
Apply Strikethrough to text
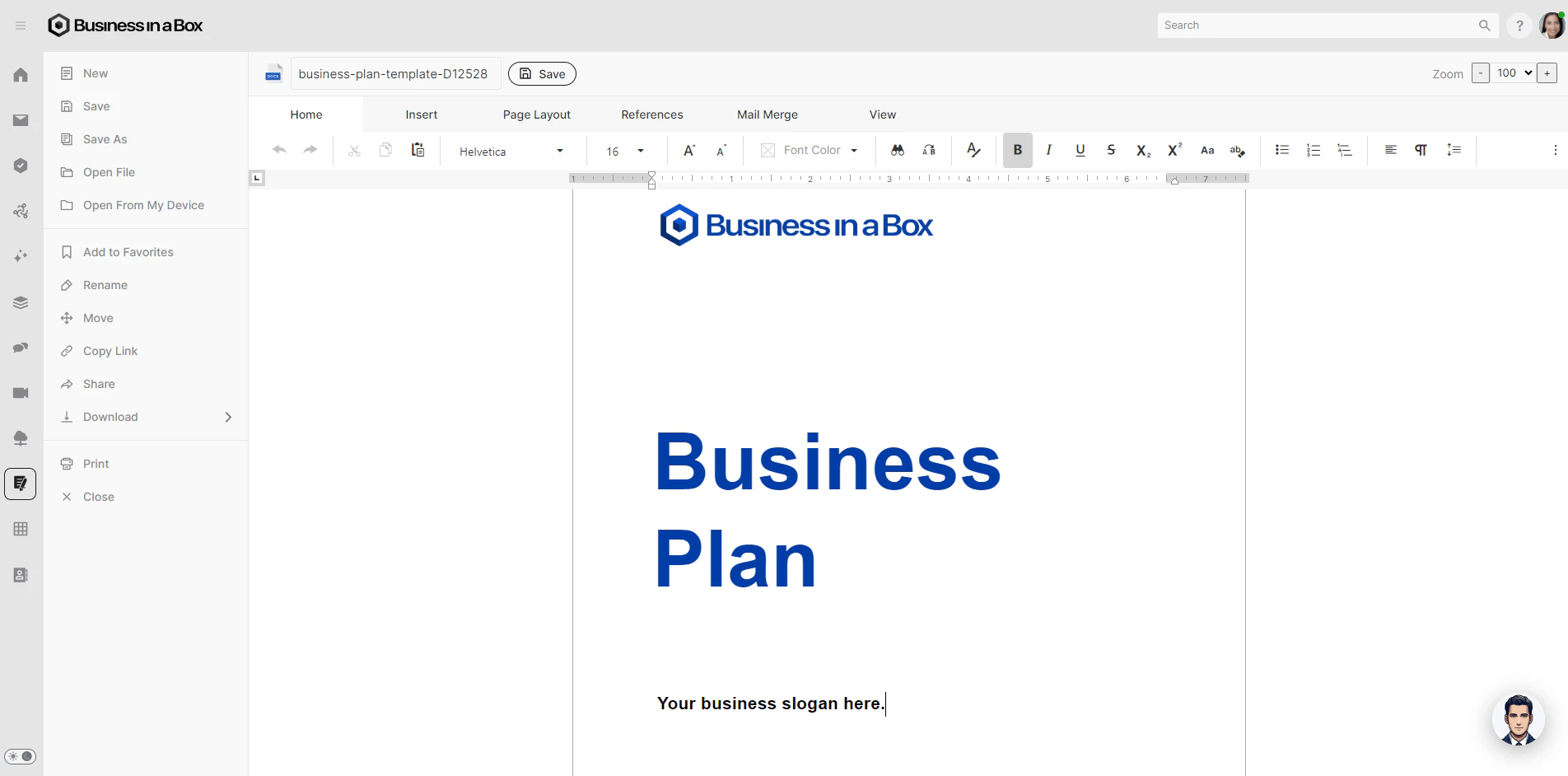point(1111,150)
